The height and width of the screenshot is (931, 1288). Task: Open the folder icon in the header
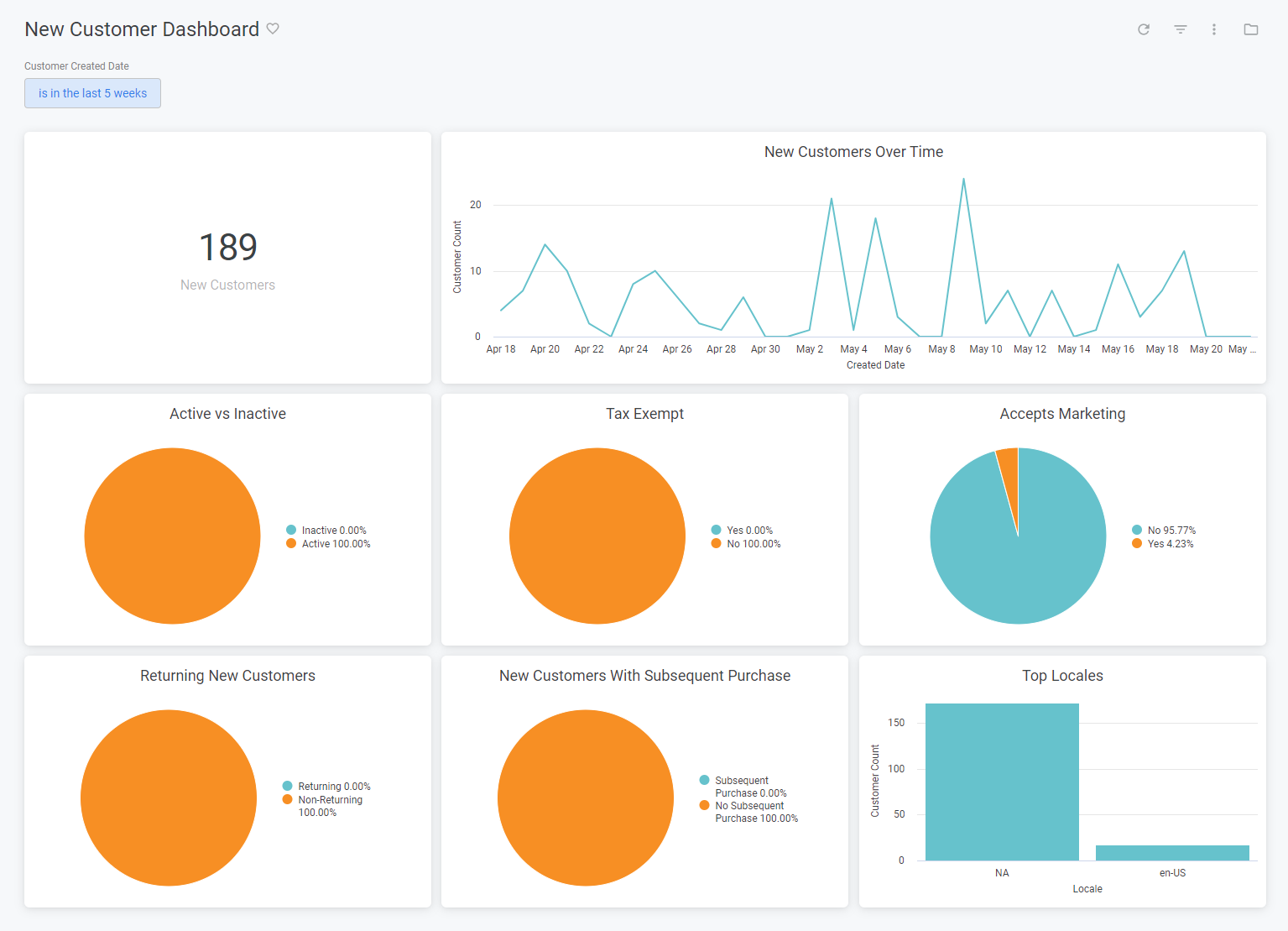click(x=1251, y=29)
